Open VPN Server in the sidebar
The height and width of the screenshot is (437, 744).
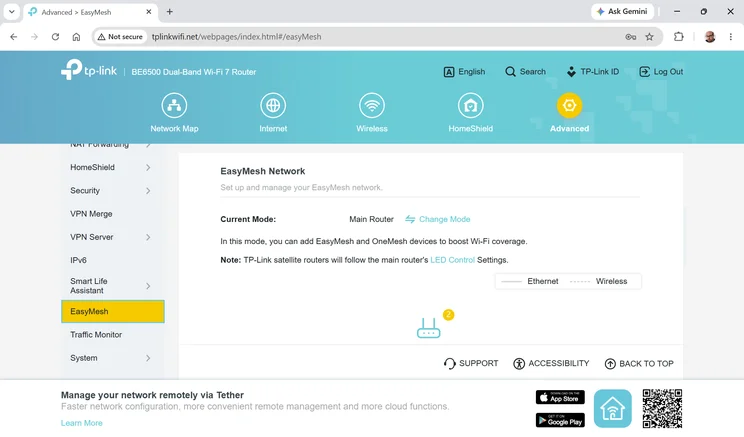pyautogui.click(x=92, y=237)
